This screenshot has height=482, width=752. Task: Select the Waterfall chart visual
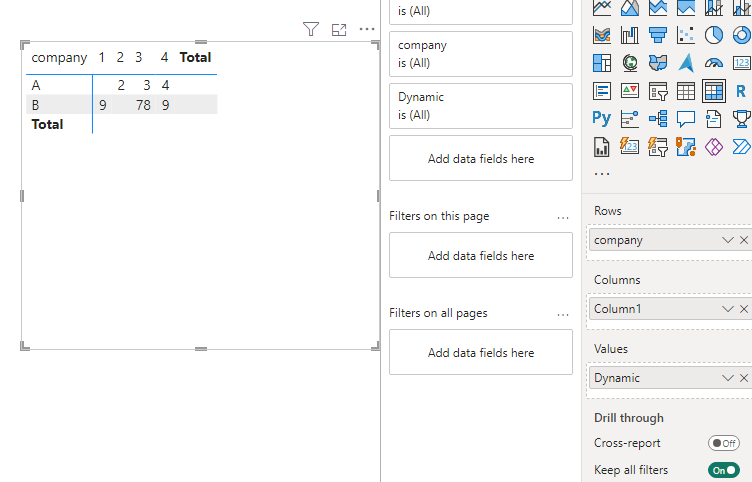tap(630, 35)
